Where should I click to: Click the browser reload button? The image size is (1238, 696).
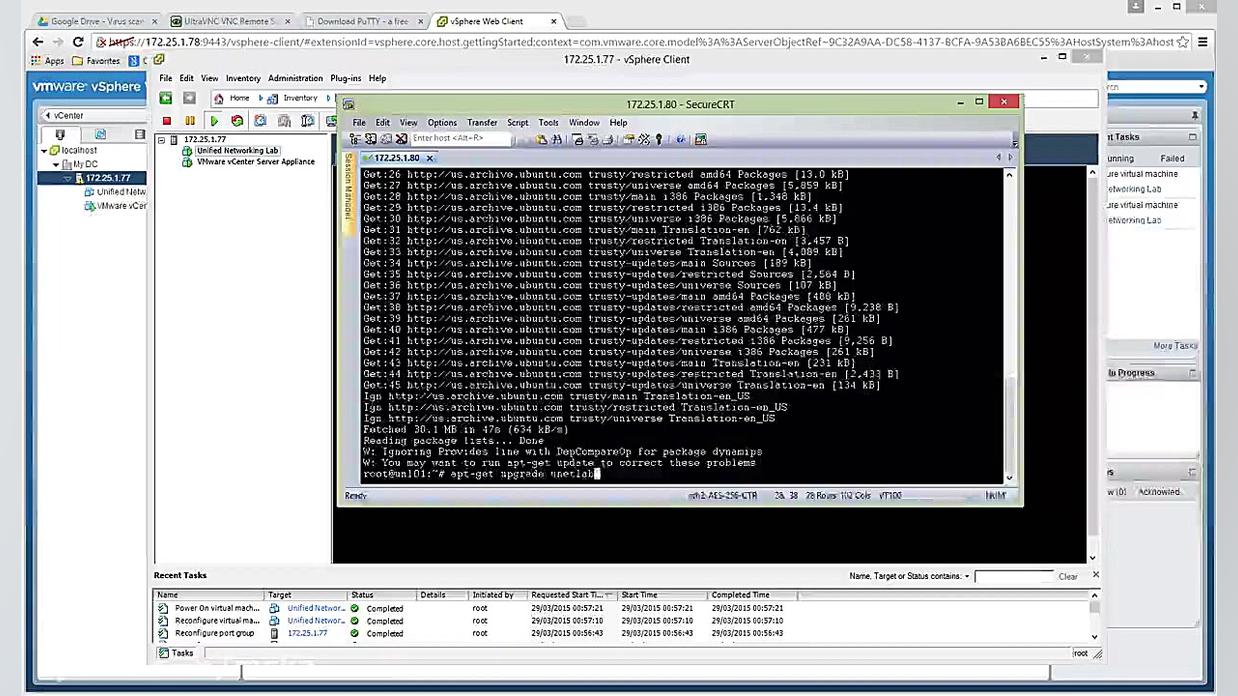coord(78,42)
